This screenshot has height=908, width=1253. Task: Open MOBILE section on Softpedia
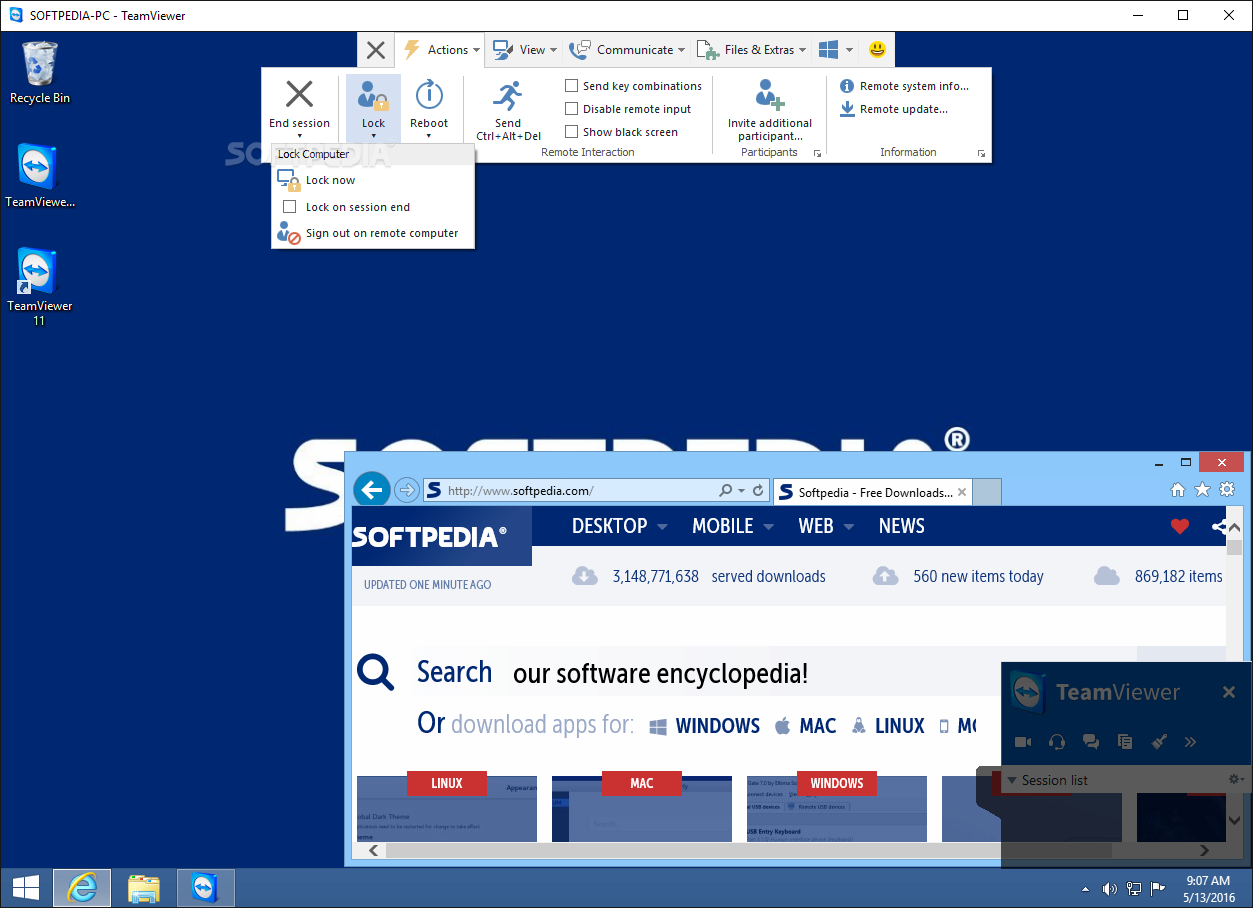click(x=722, y=526)
